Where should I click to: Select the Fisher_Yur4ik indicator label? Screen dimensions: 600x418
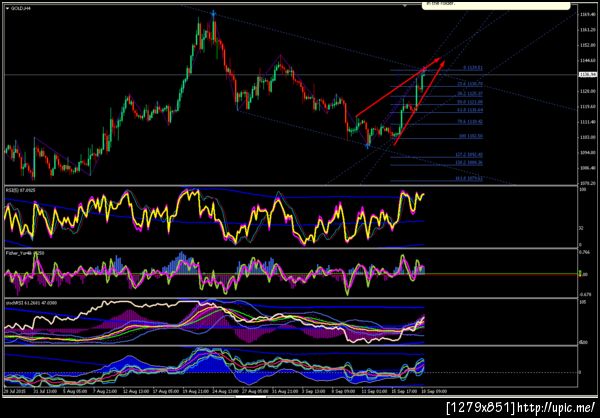pyautogui.click(x=23, y=253)
